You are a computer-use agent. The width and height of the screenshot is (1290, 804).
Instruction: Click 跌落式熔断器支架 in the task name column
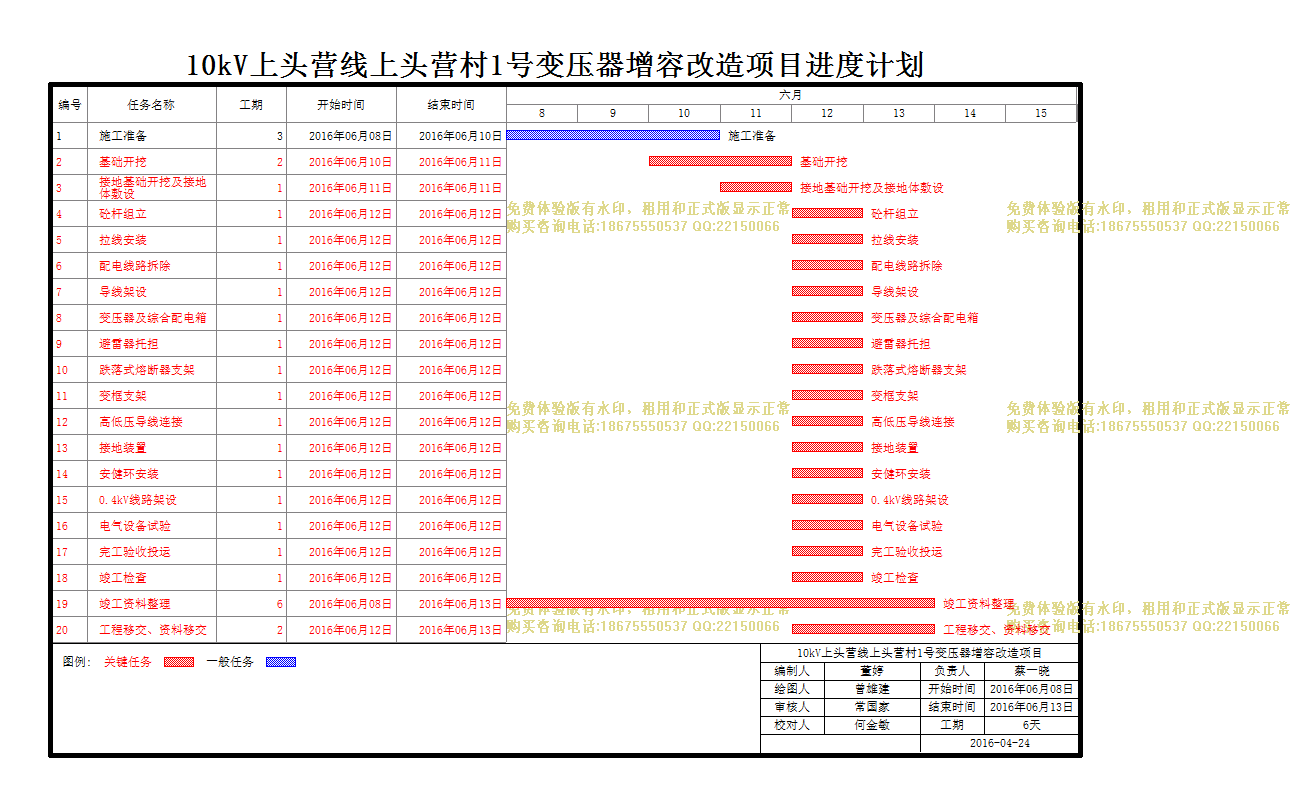coord(147,370)
